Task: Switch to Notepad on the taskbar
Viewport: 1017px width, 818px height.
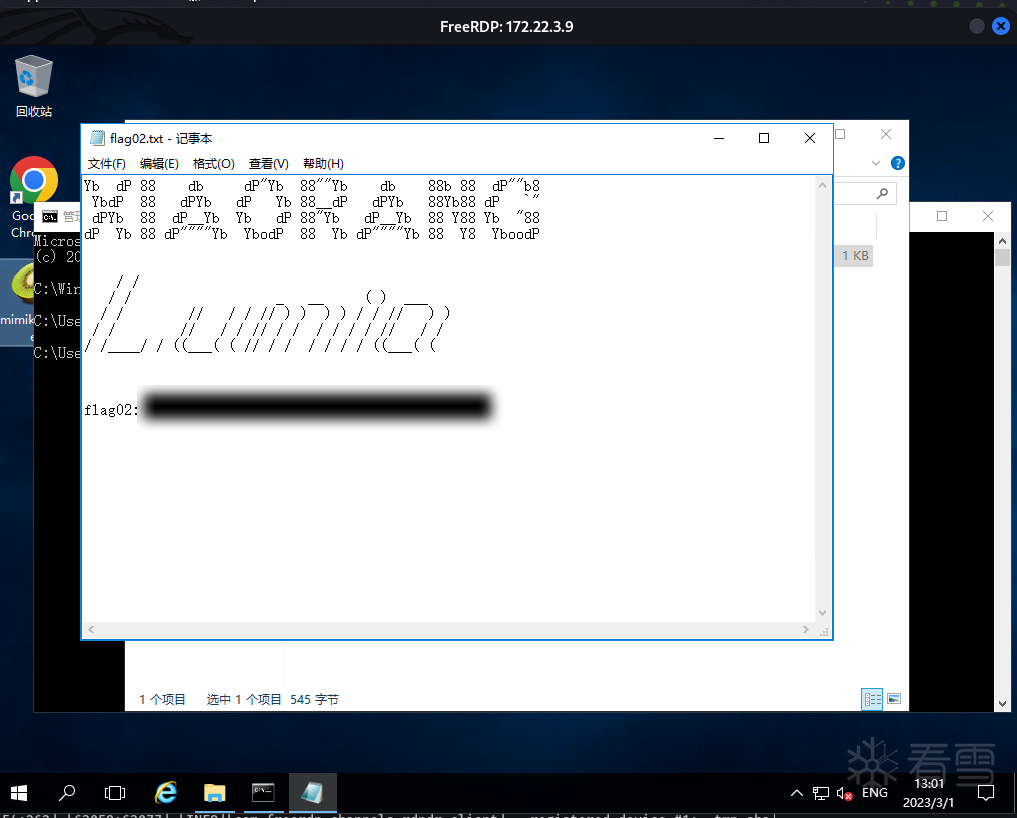Action: (x=312, y=793)
